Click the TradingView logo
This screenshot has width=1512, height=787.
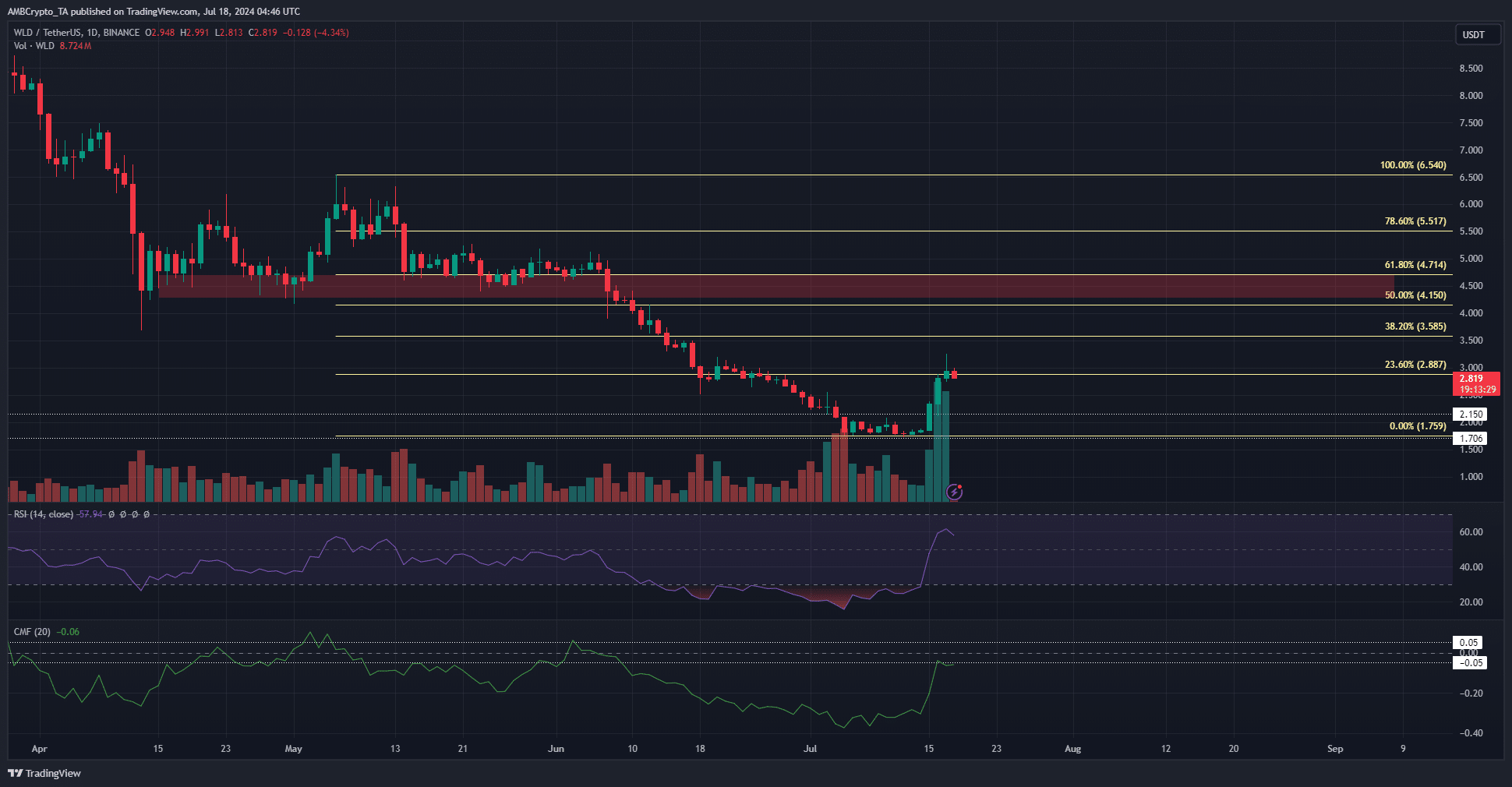(44, 773)
